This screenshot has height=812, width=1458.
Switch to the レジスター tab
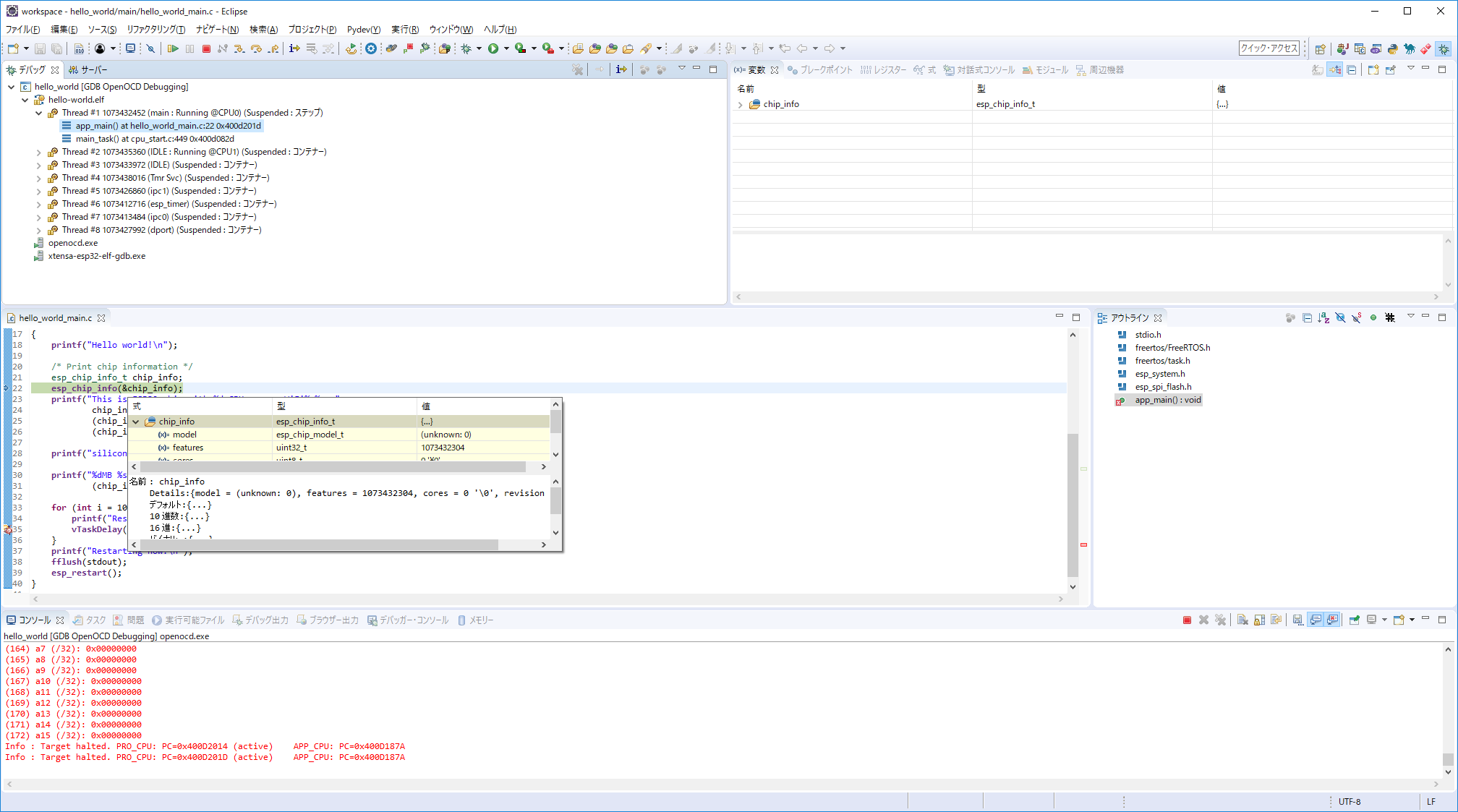coord(882,70)
